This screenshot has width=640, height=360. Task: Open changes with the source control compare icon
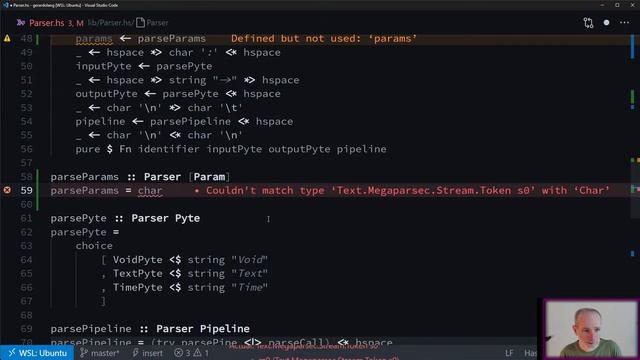pyautogui.click(x=588, y=23)
